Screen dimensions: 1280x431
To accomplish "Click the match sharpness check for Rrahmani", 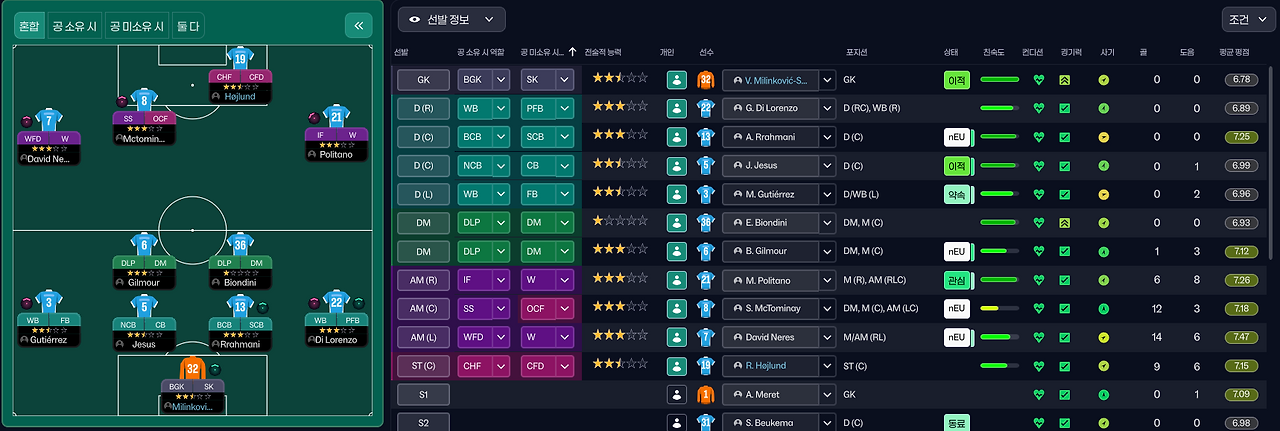I will tap(1065, 136).
